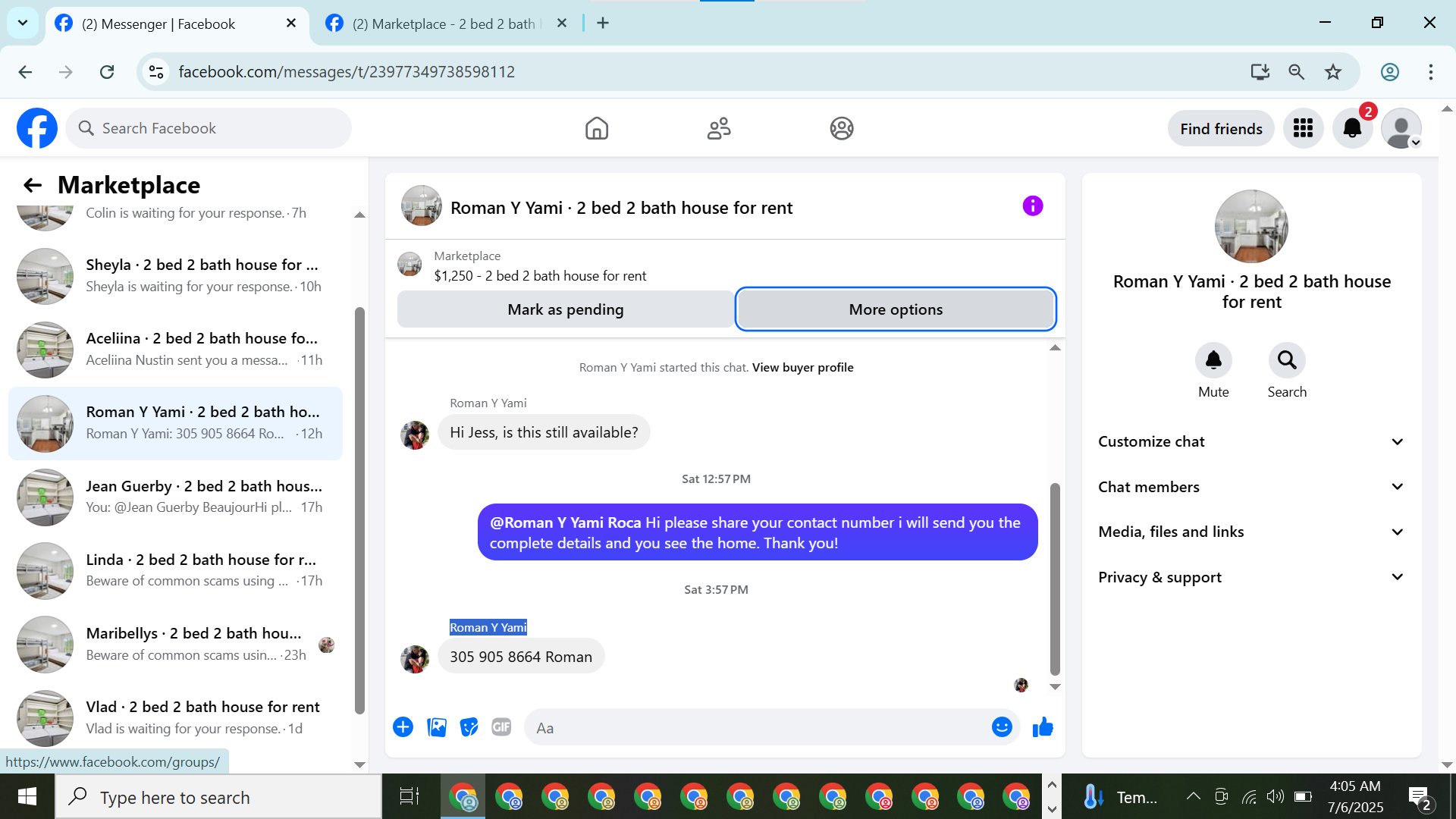Click the address bar URL
This screenshot has height=819, width=1456.
[347, 72]
